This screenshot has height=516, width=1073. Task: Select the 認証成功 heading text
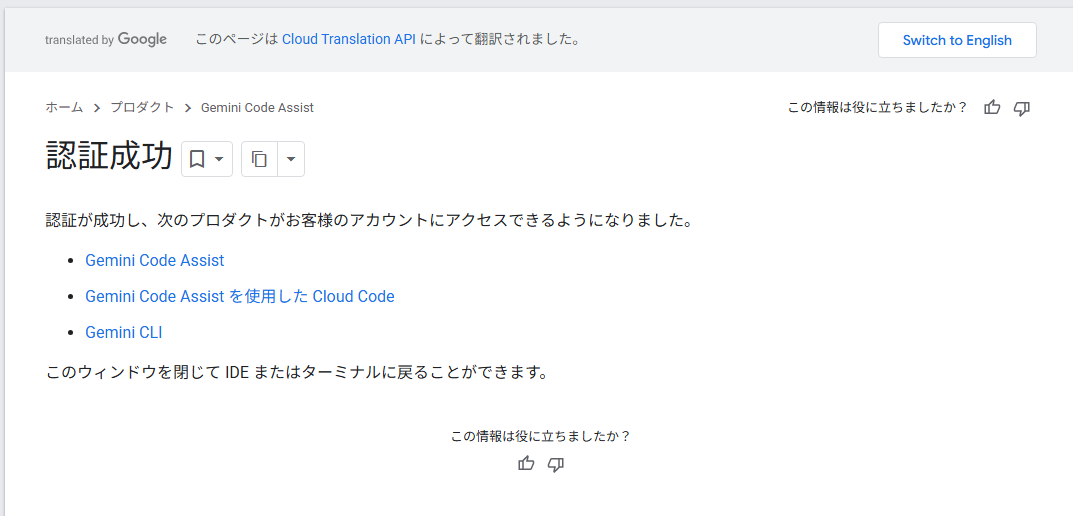109,156
